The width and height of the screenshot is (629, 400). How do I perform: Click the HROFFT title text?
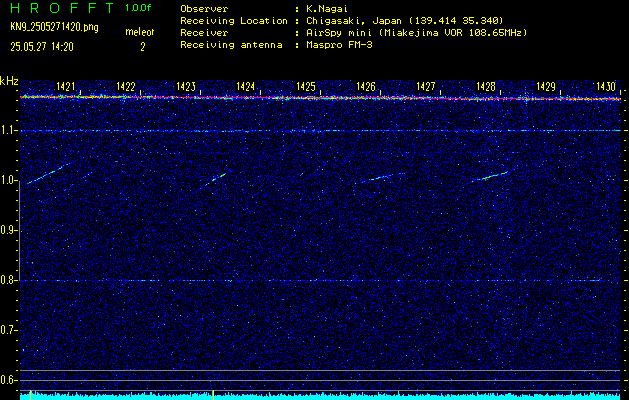[x=63, y=8]
